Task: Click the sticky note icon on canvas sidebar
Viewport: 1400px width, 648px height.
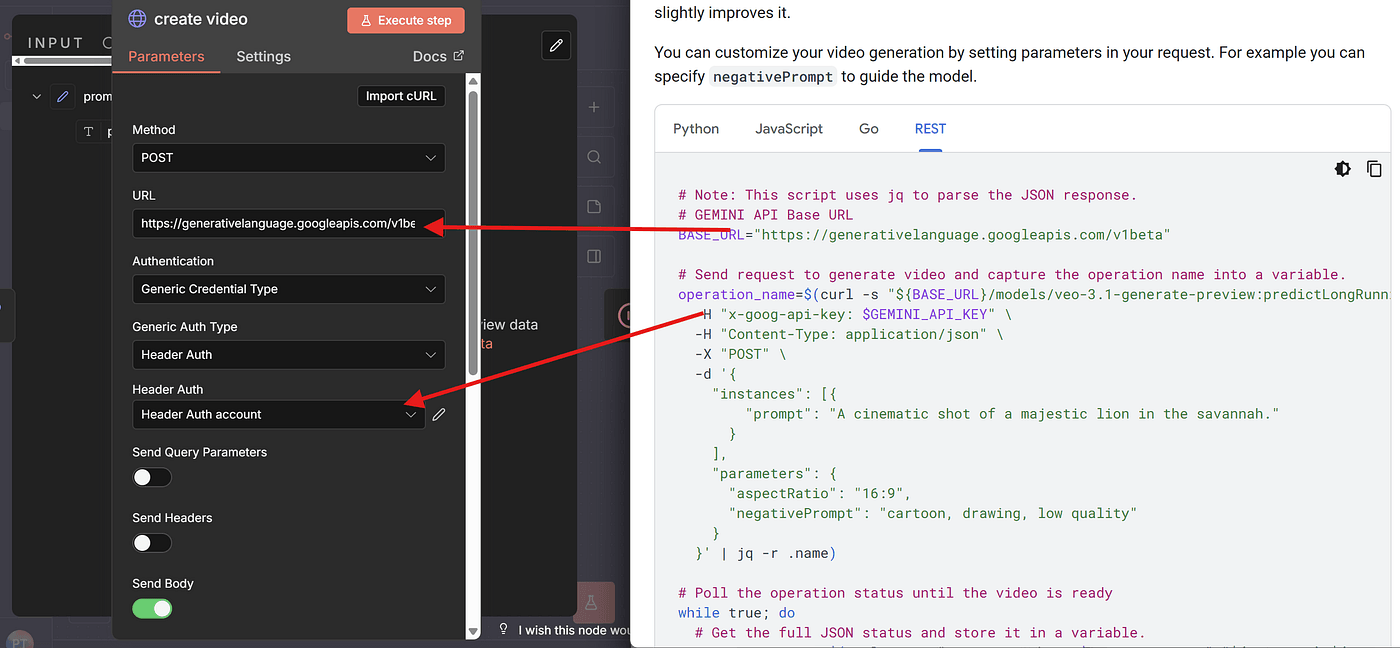Action: click(594, 207)
